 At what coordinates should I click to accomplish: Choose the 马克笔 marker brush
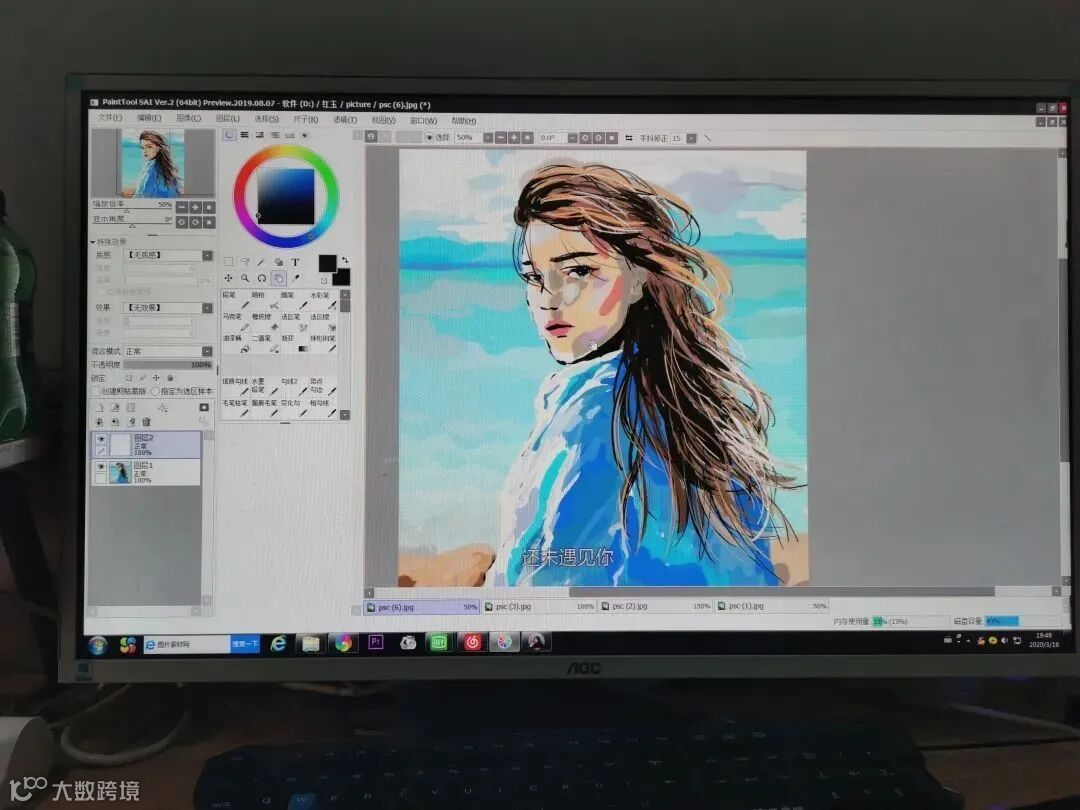[x=235, y=322]
